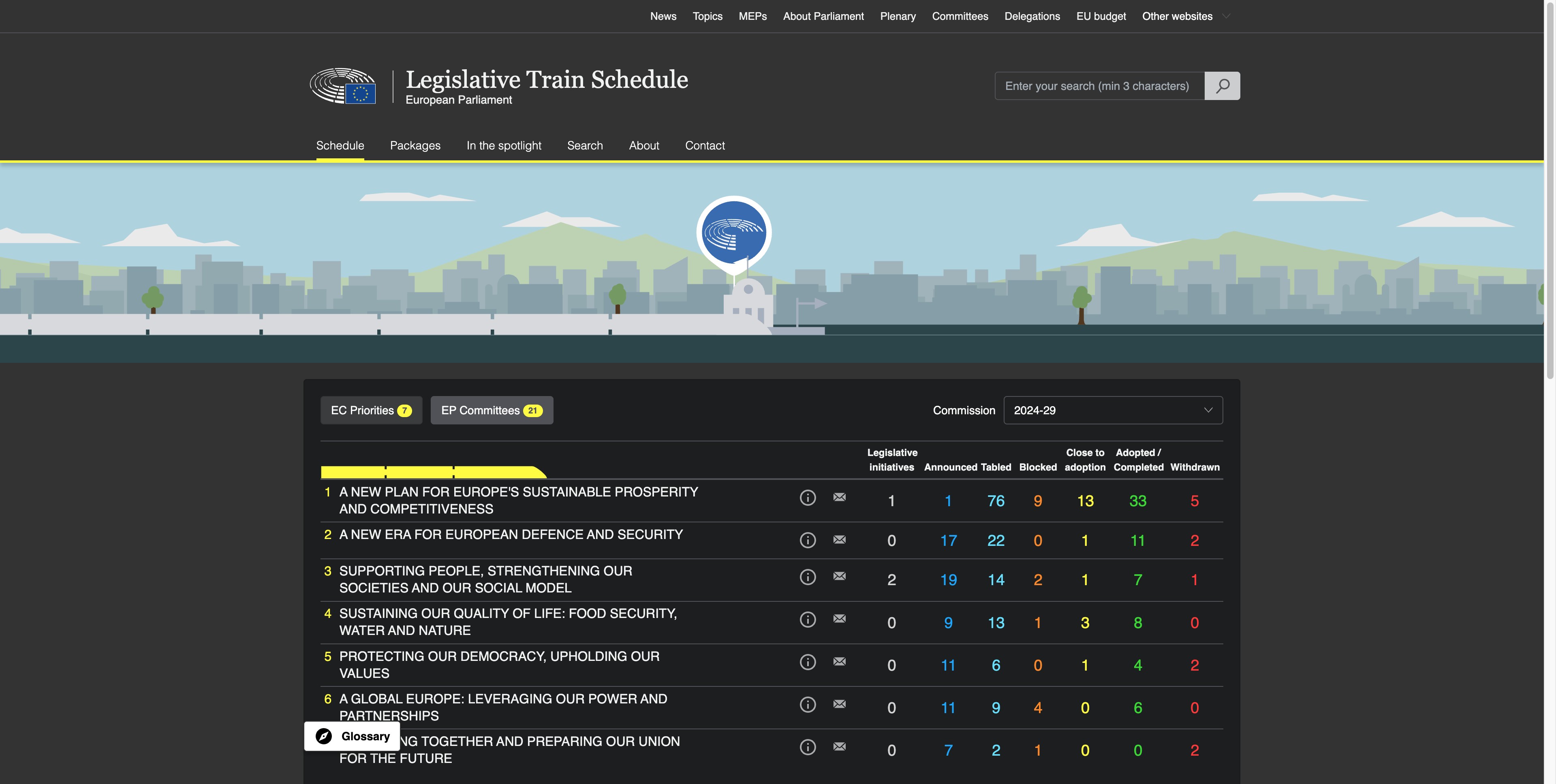Click envelope icon for Defence and Security row

(x=839, y=539)
